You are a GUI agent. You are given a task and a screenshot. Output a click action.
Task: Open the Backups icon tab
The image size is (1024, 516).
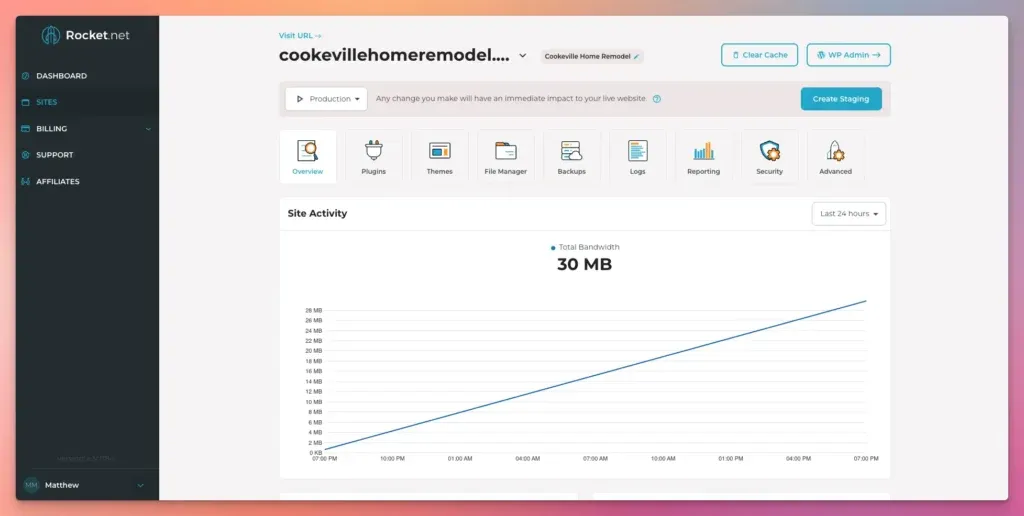571,157
